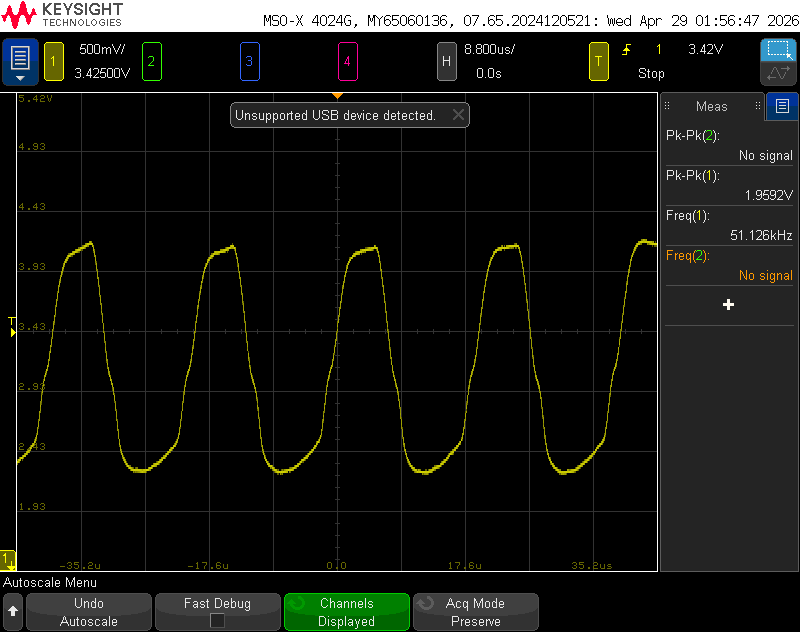Select the Pk-Pk(1) measurement value 1.9592V

tap(768, 195)
